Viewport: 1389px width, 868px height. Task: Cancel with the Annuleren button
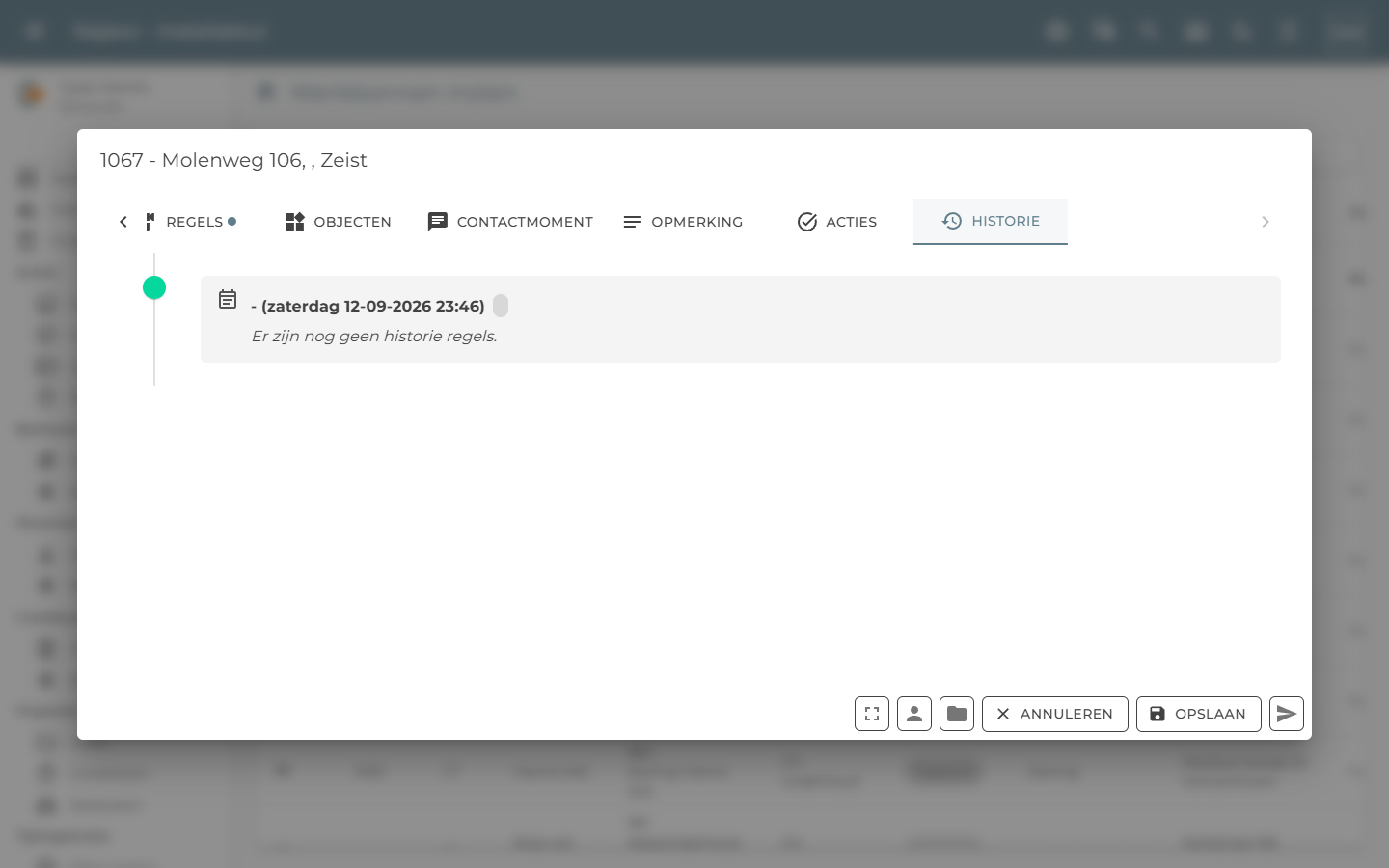(1055, 714)
